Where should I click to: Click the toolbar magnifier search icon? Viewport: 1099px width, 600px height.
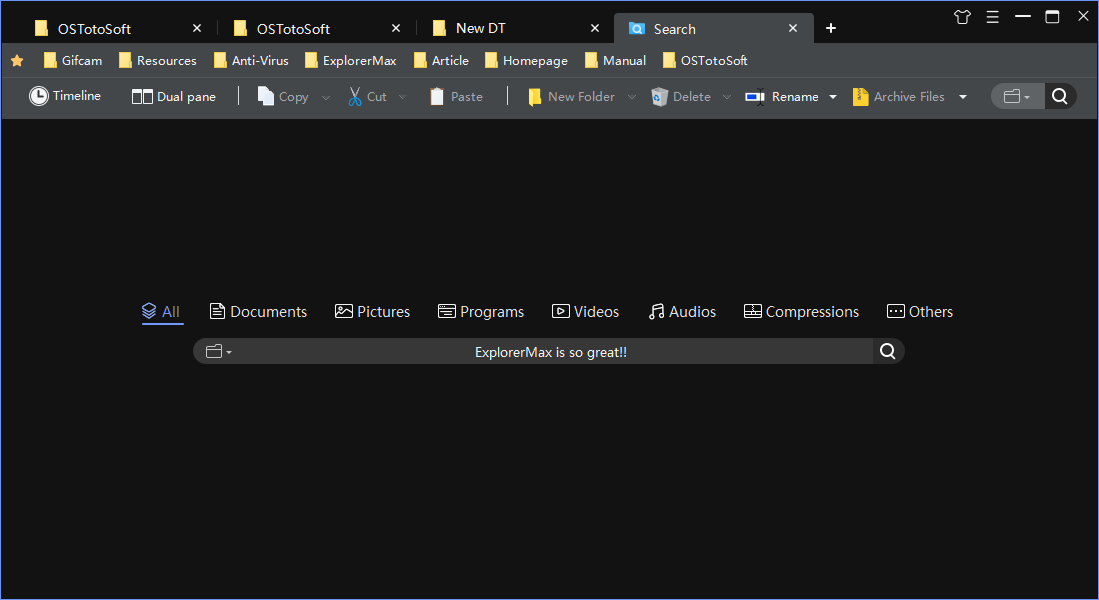[x=1060, y=96]
